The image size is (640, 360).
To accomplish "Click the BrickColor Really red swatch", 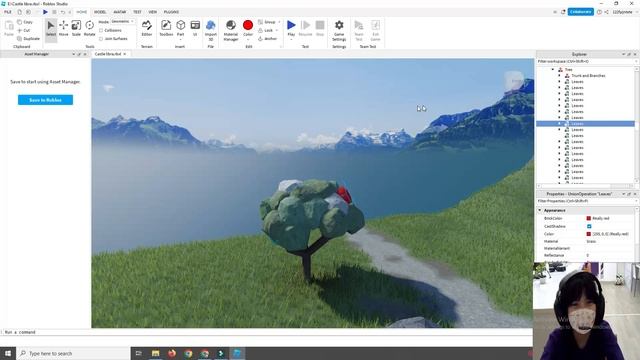I will (x=589, y=218).
